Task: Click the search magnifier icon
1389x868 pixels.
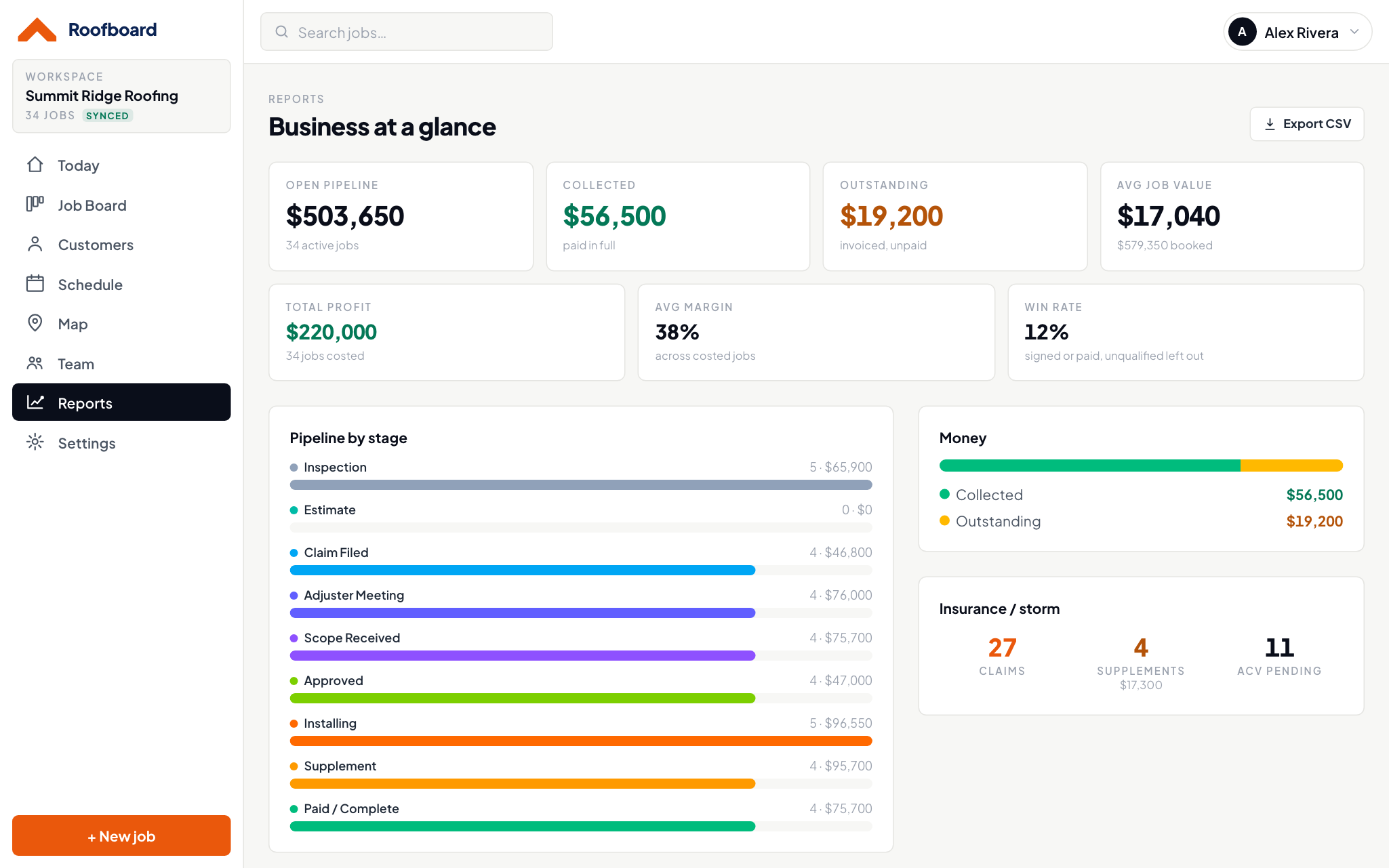Action: coord(281,32)
